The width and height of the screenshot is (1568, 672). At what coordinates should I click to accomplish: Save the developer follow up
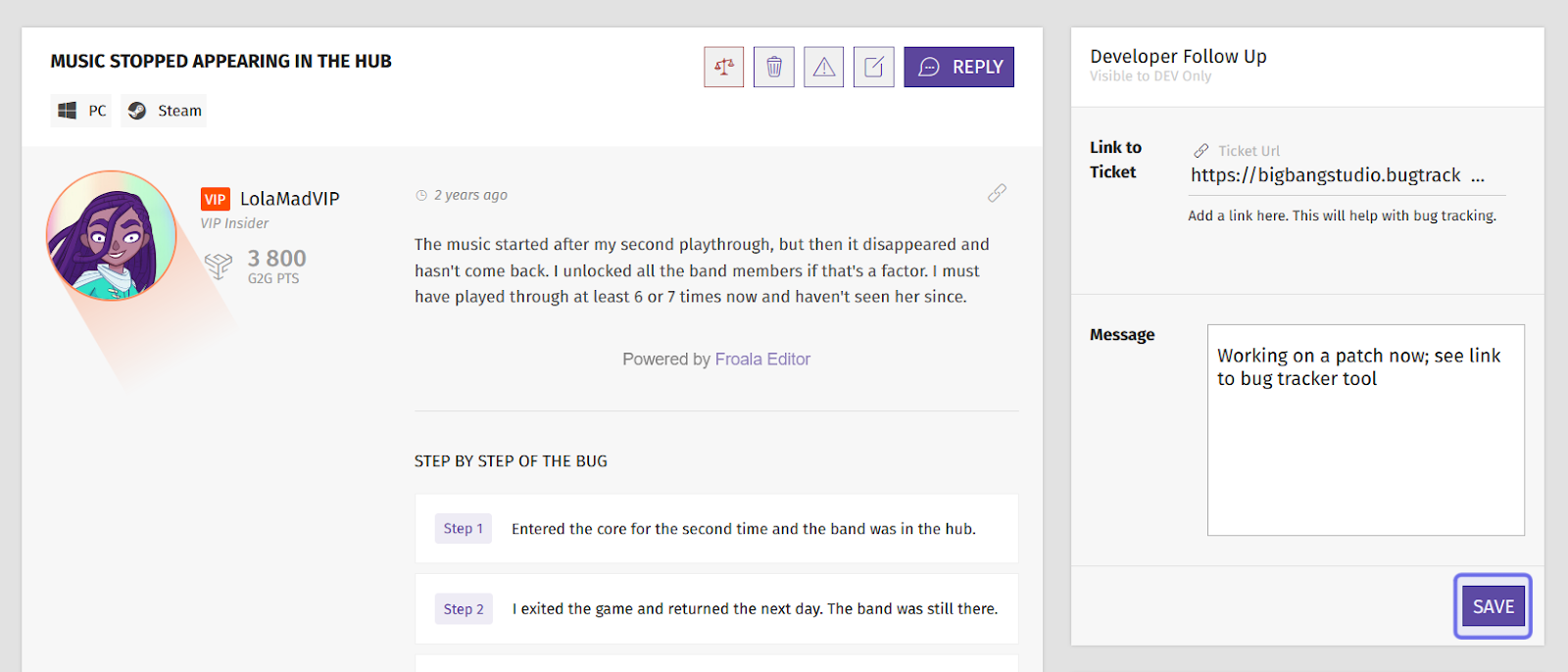[x=1493, y=606]
